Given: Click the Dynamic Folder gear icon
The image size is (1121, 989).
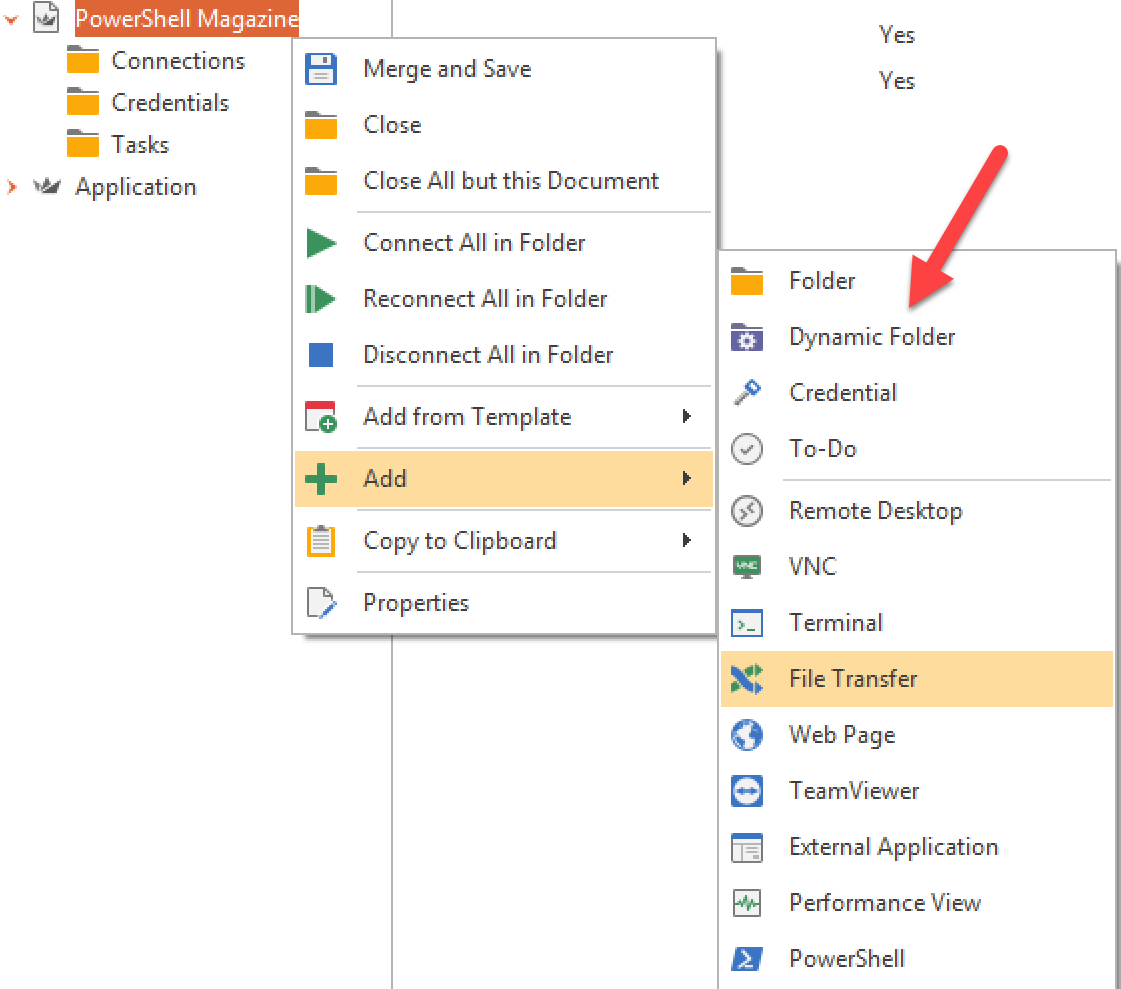Looking at the screenshot, I should tap(747, 338).
